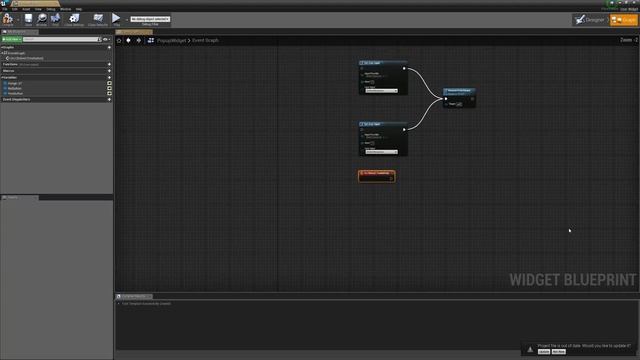Collapse the Variables section
This screenshot has height=360, width=640.
pyautogui.click(x=2, y=78)
